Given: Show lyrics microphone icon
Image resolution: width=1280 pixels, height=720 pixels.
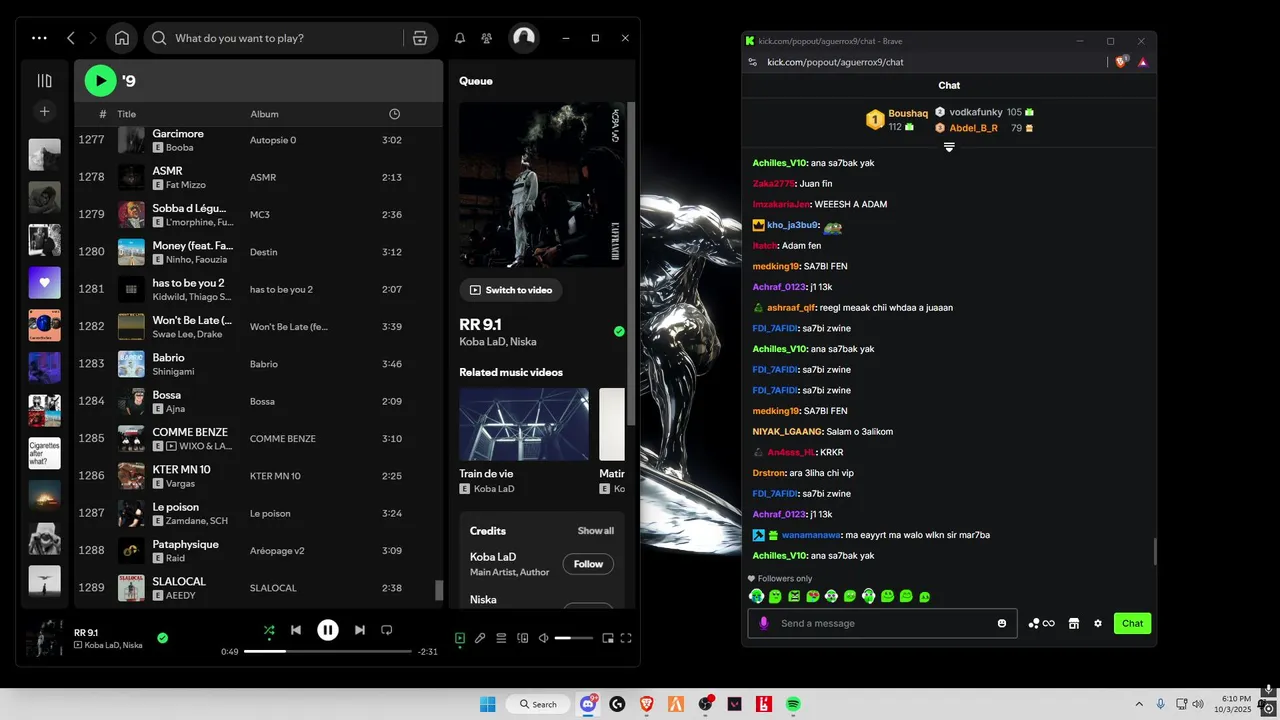Looking at the screenshot, I should pos(480,638).
